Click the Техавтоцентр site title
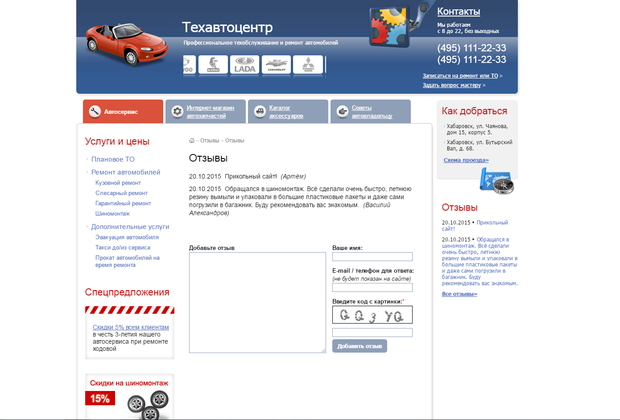 [x=227, y=27]
